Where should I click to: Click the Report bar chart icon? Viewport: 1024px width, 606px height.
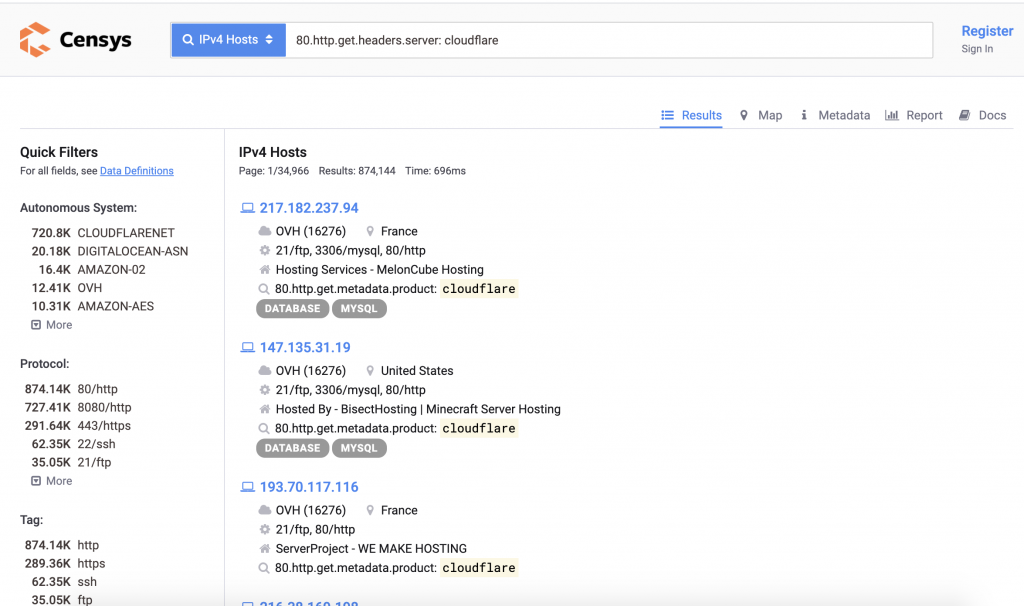892,115
